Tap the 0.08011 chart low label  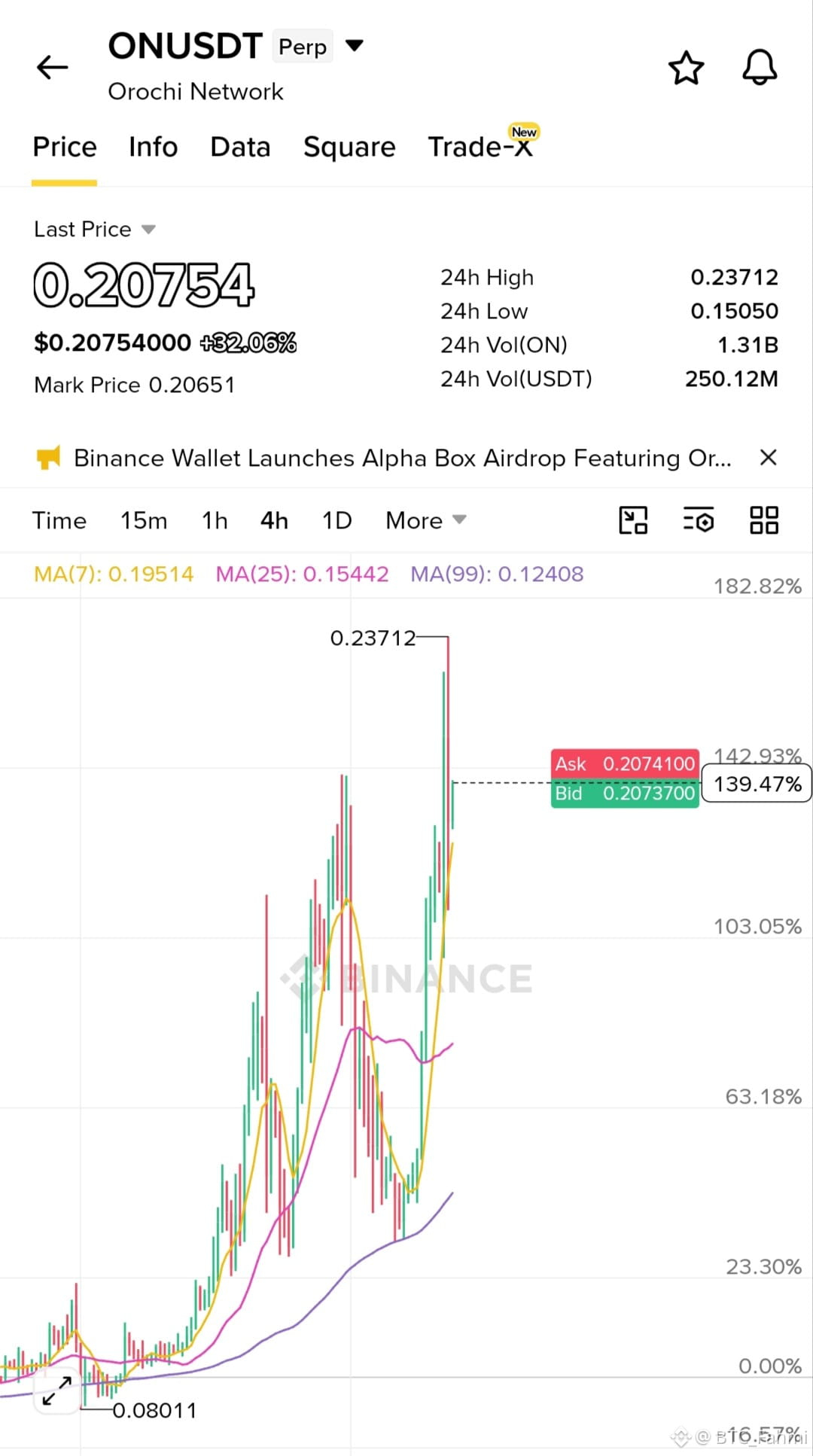click(x=154, y=1410)
